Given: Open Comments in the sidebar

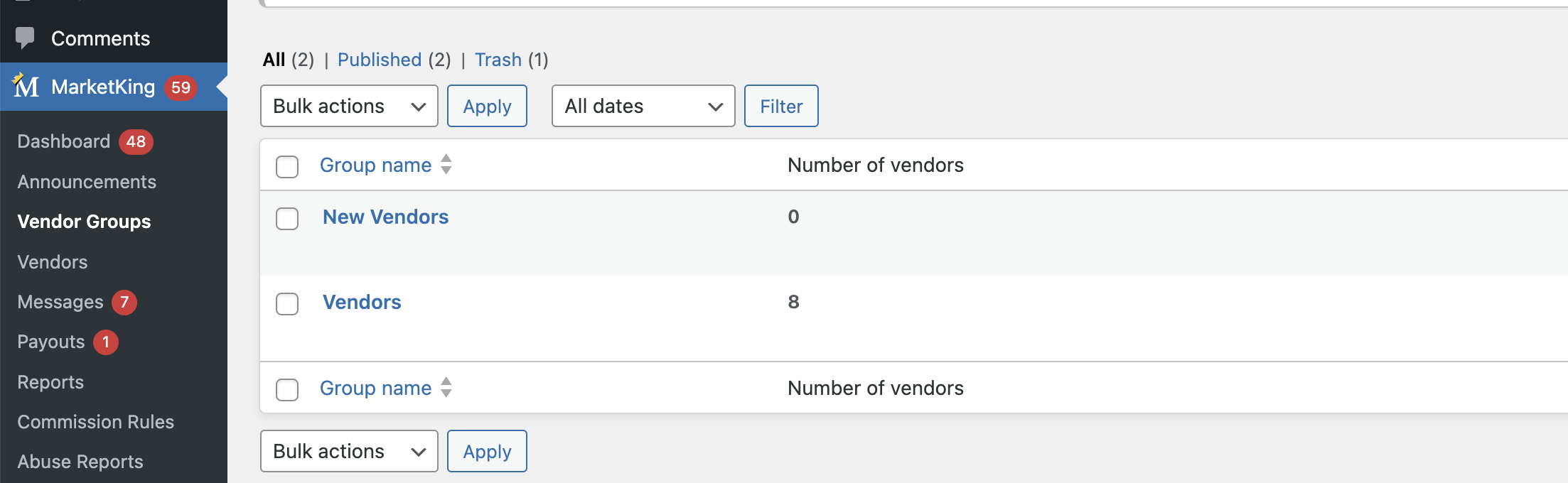Looking at the screenshot, I should 100,38.
